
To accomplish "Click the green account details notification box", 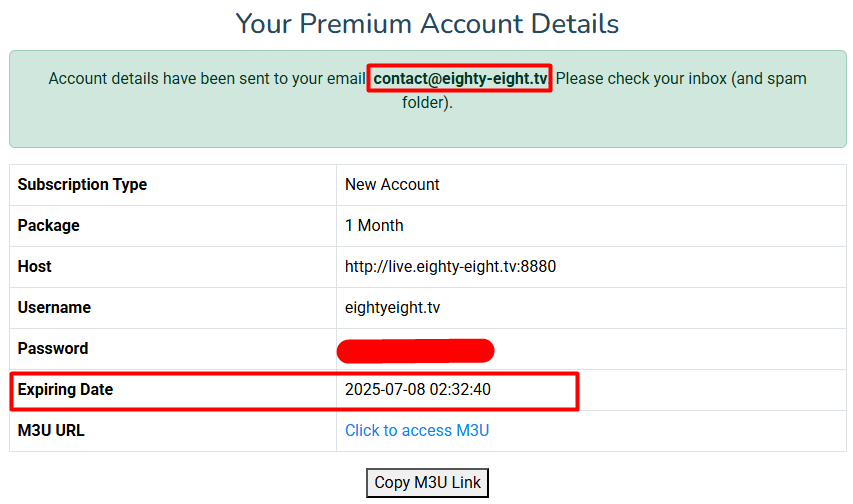I will [428, 99].
